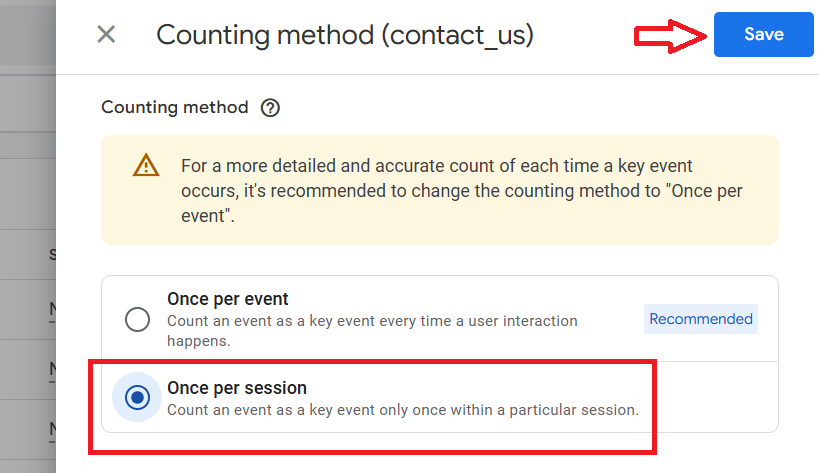819x473 pixels.
Task: Click the Once per session description text
Action: (402, 409)
